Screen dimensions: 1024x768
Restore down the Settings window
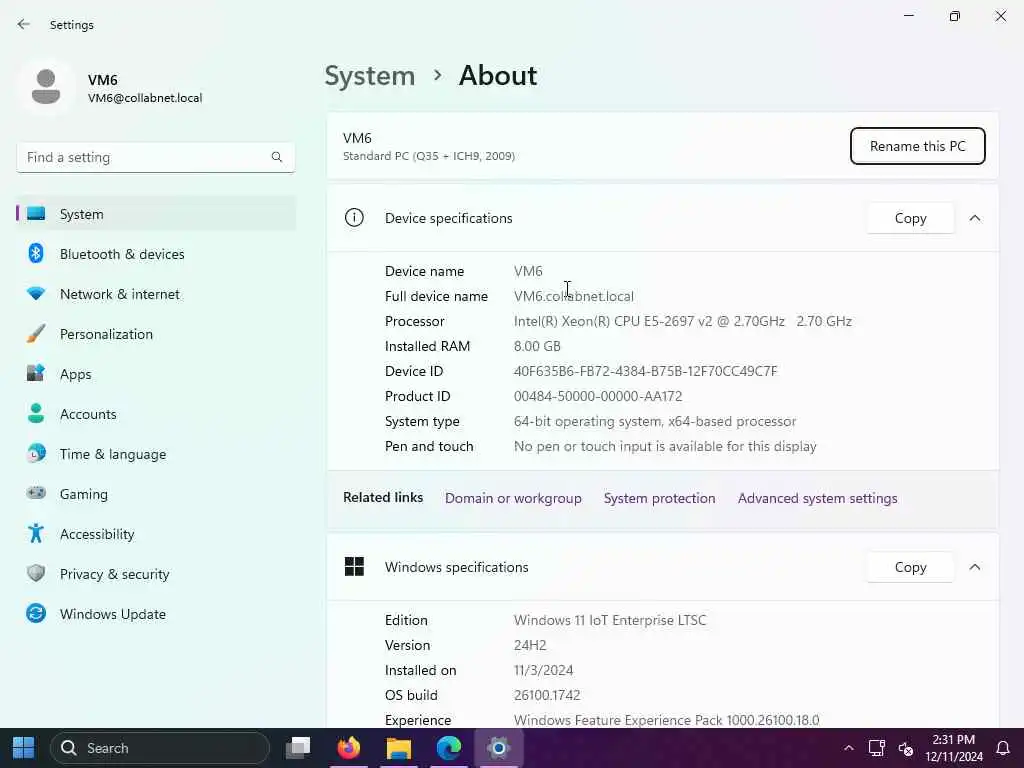pyautogui.click(x=955, y=16)
